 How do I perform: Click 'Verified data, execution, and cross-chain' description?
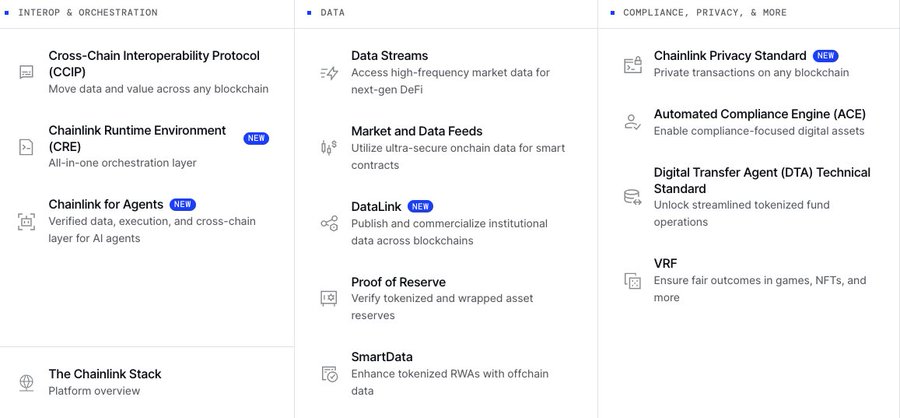coord(152,230)
